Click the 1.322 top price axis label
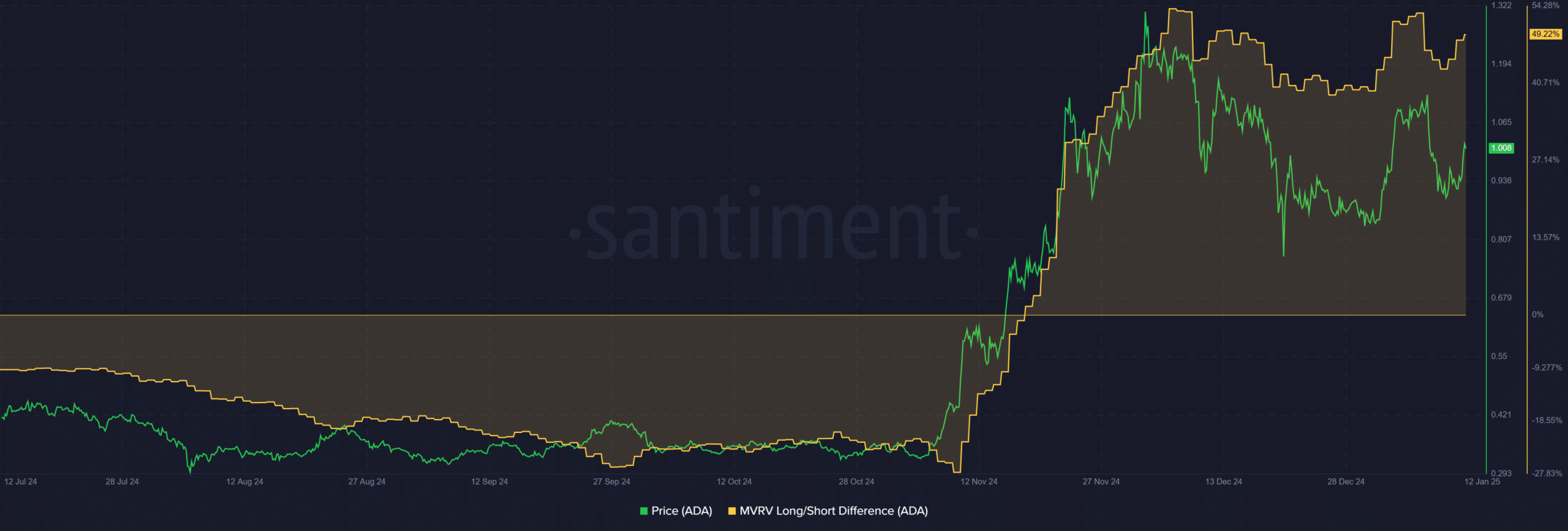 [1501, 6]
